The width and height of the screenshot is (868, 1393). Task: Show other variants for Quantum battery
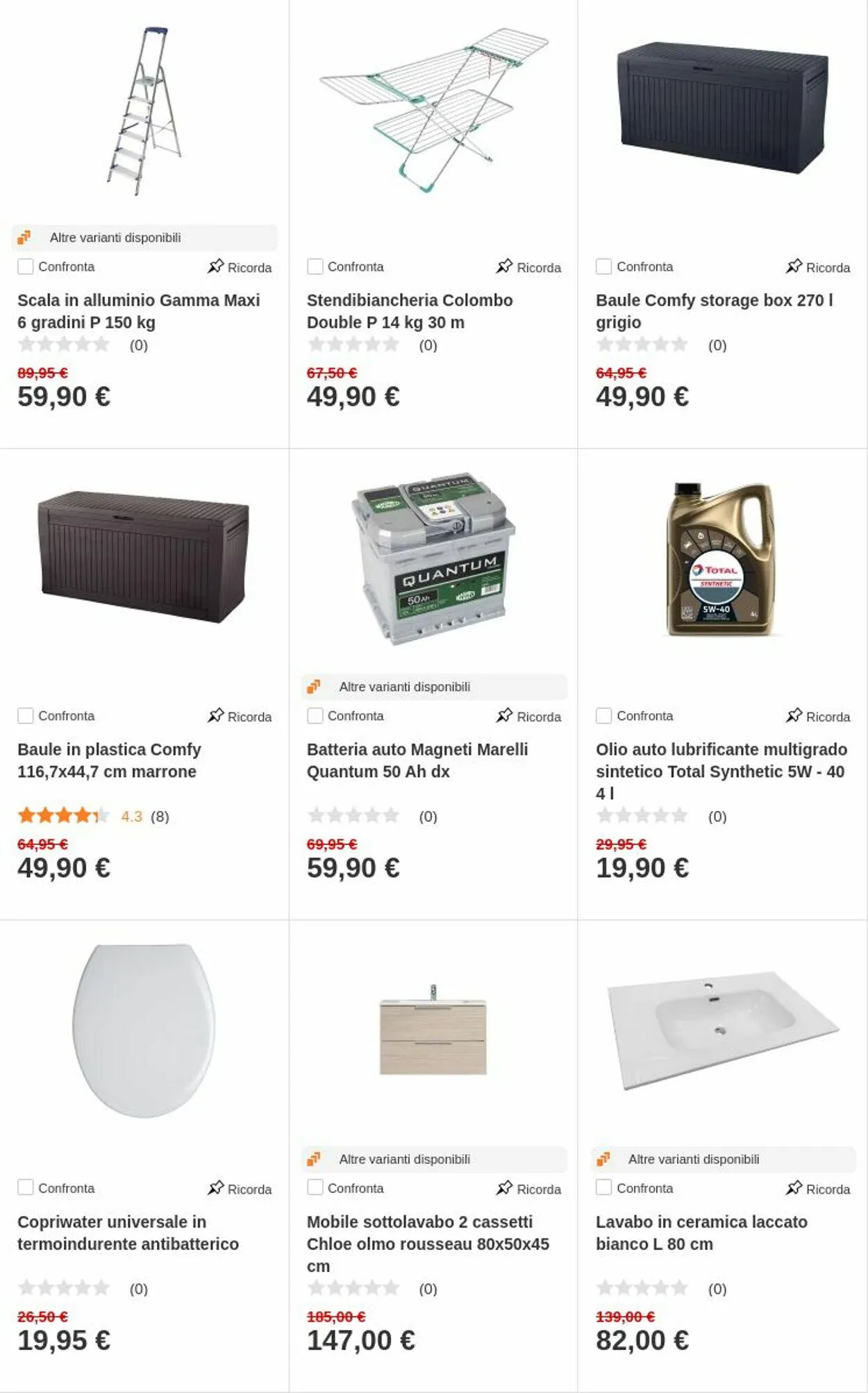click(x=434, y=687)
